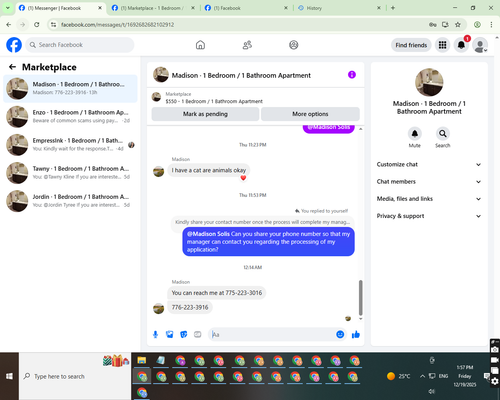Click the Windows taskbar search box
500x400 pixels.
click(75, 376)
